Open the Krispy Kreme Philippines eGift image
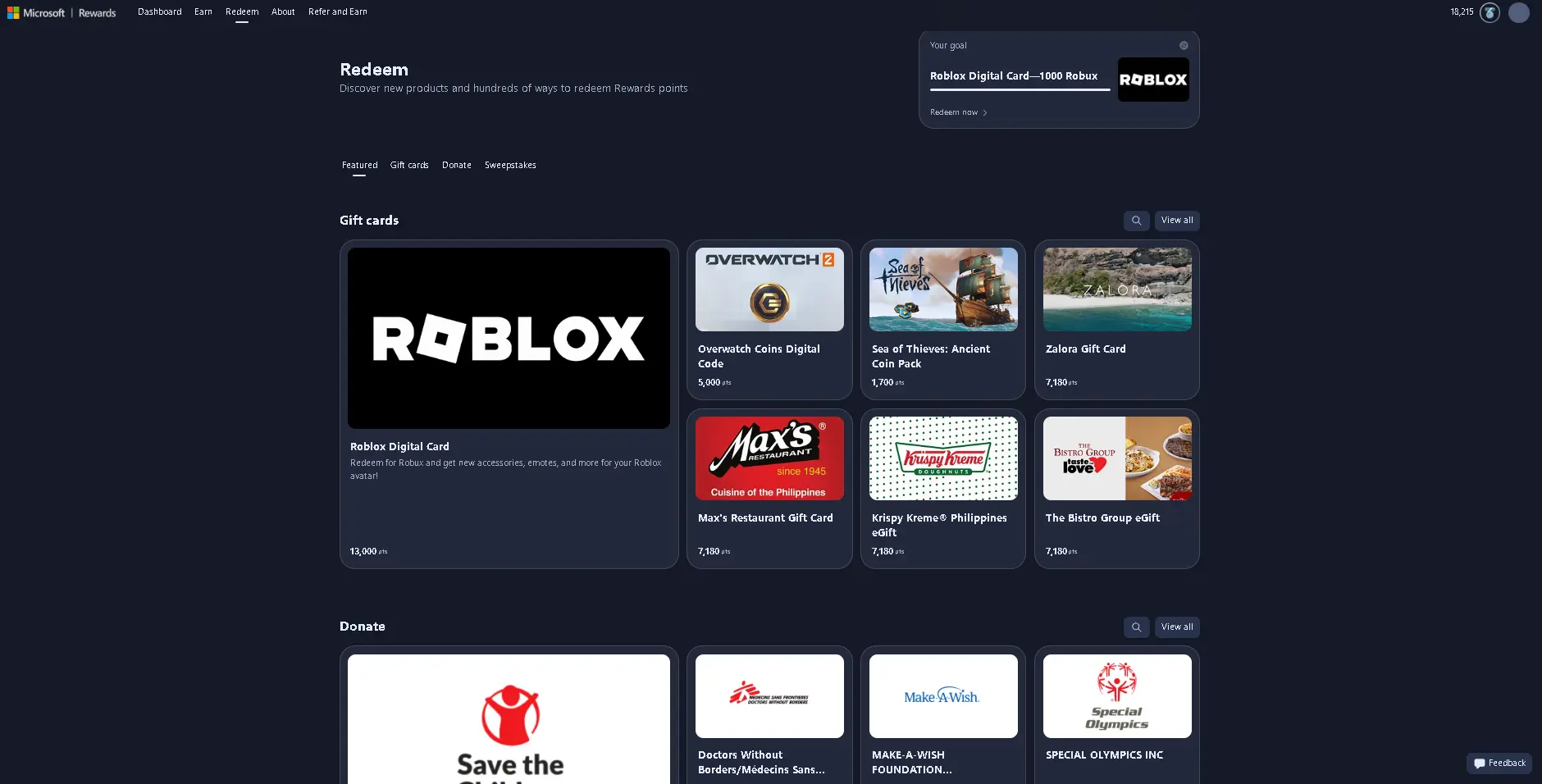The image size is (1542, 784). tap(943, 458)
